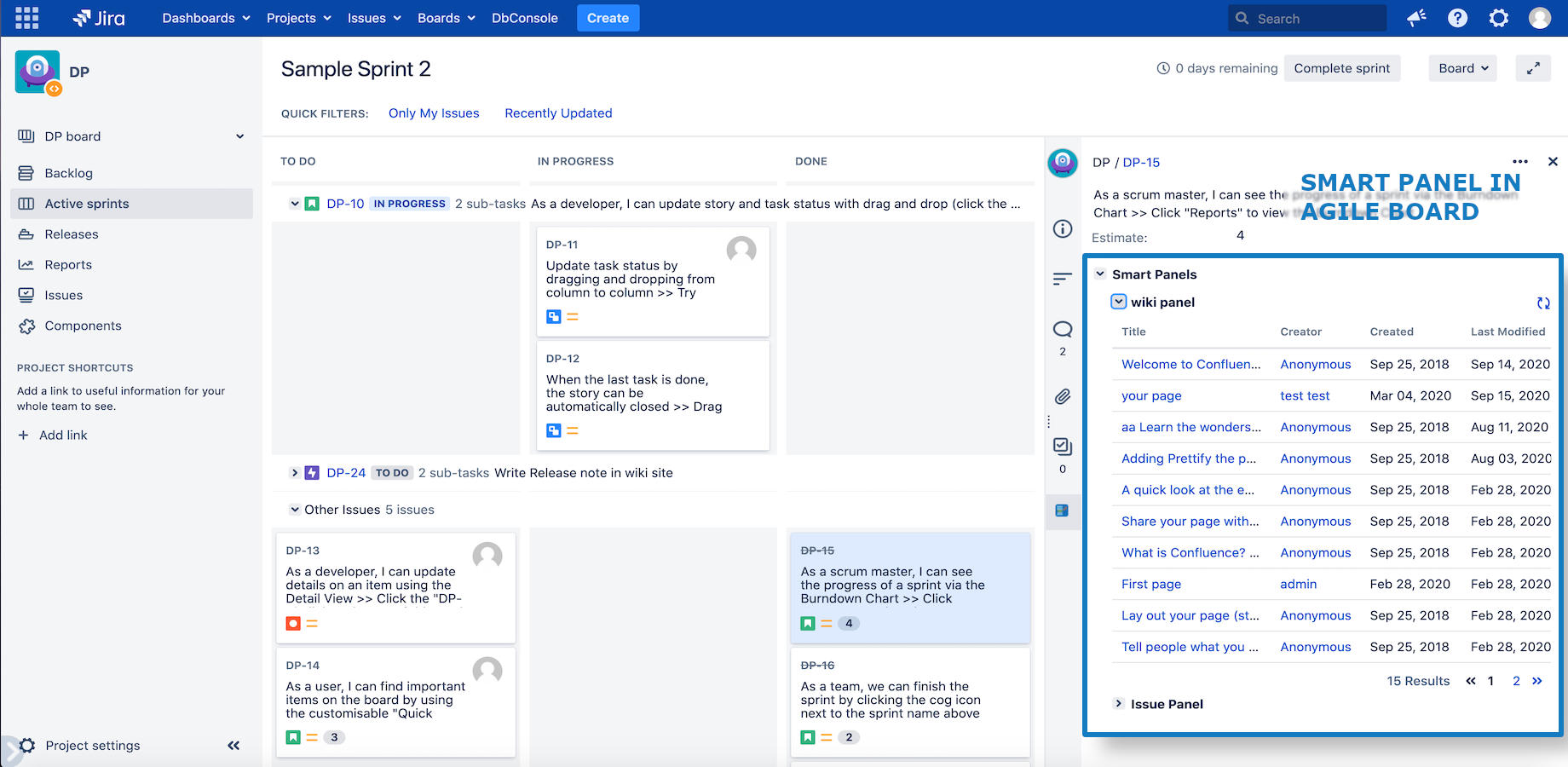This screenshot has height=767, width=1568.
Task: Enter fullscreen board view
Action: click(1532, 68)
